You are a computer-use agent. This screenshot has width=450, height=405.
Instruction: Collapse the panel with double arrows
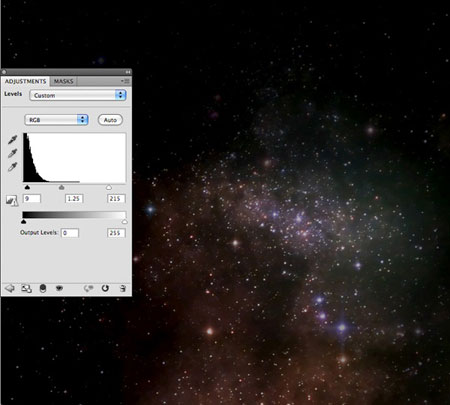(128, 72)
